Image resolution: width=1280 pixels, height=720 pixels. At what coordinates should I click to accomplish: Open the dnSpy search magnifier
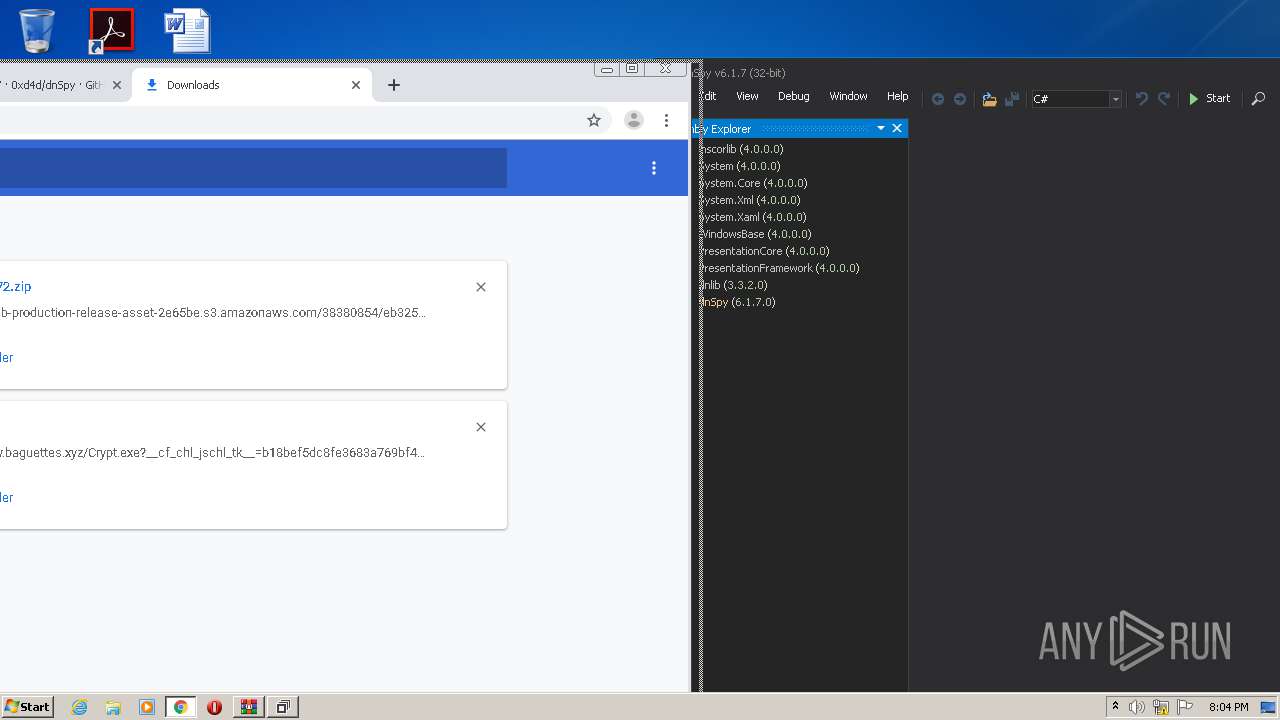coord(1259,99)
